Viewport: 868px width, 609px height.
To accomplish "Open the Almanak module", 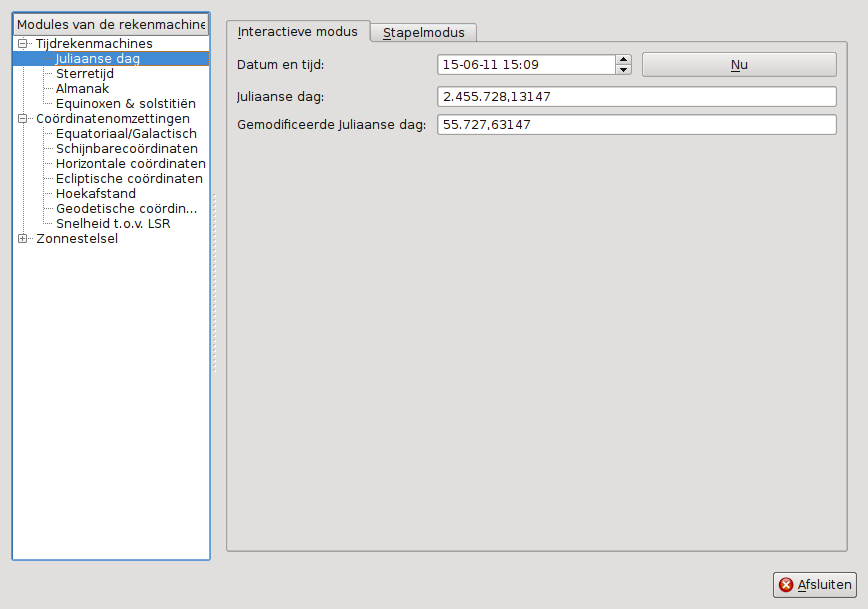I will [x=82, y=89].
